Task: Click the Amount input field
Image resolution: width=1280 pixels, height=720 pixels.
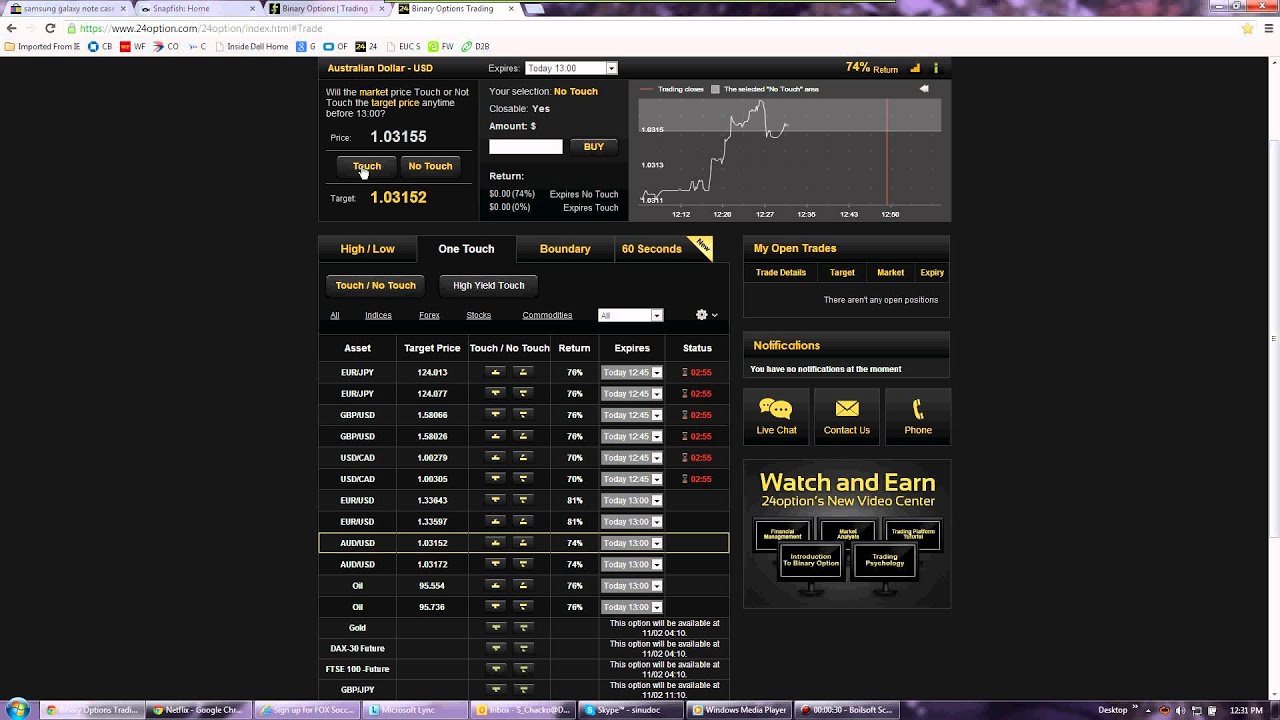Action: click(x=526, y=147)
